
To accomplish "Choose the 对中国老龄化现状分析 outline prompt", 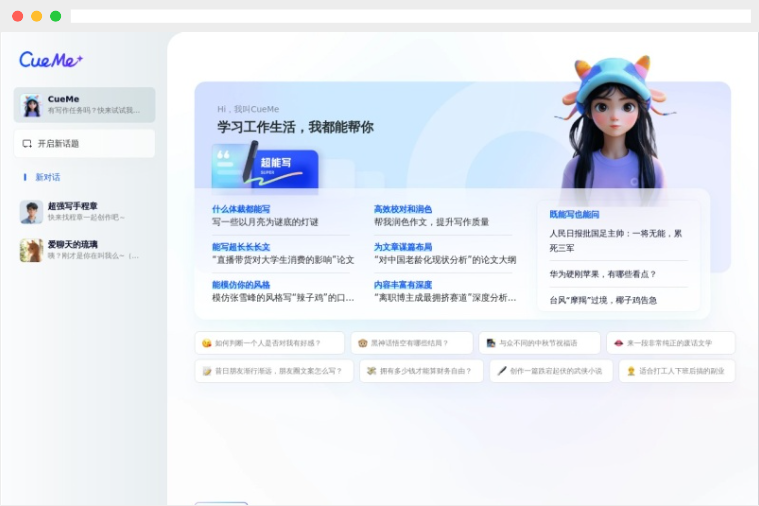I will [445, 260].
